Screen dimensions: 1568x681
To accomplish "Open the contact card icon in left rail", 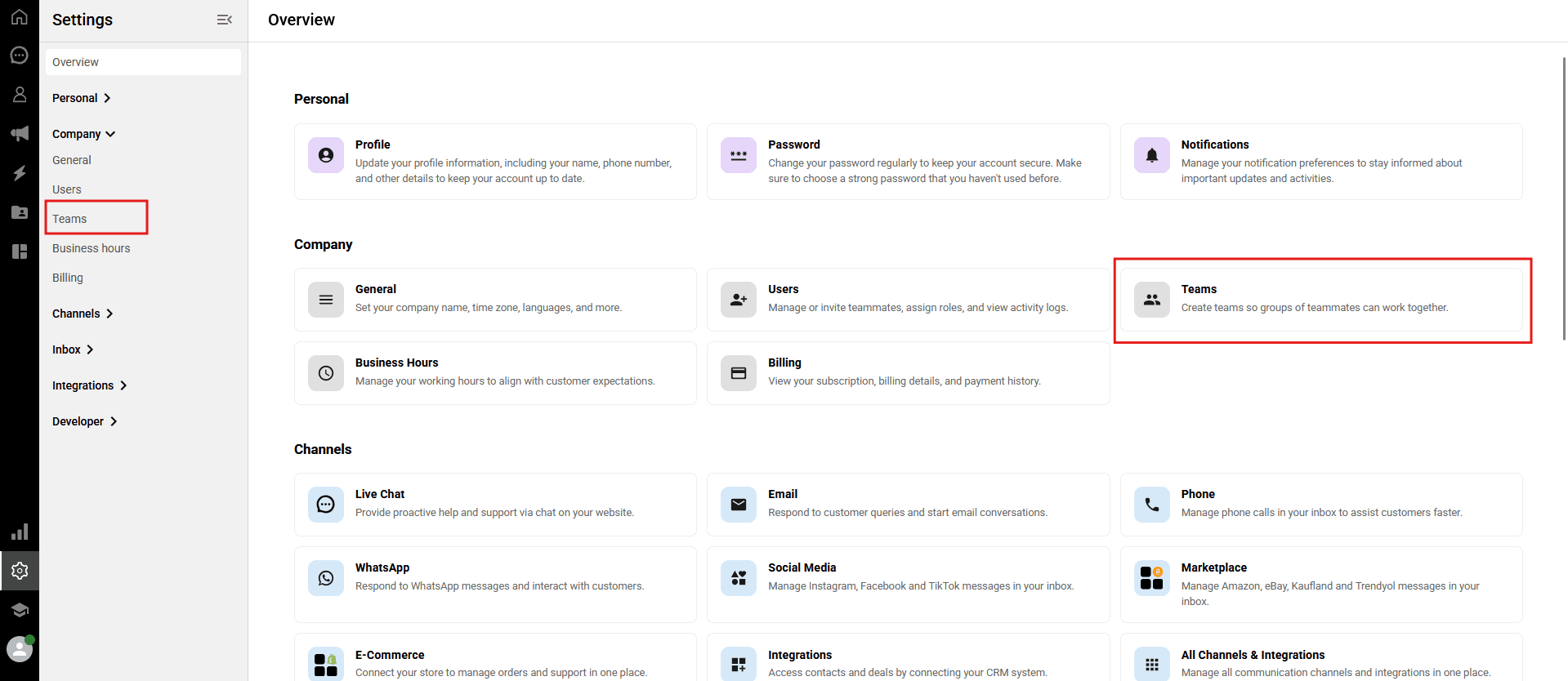I will point(20,212).
